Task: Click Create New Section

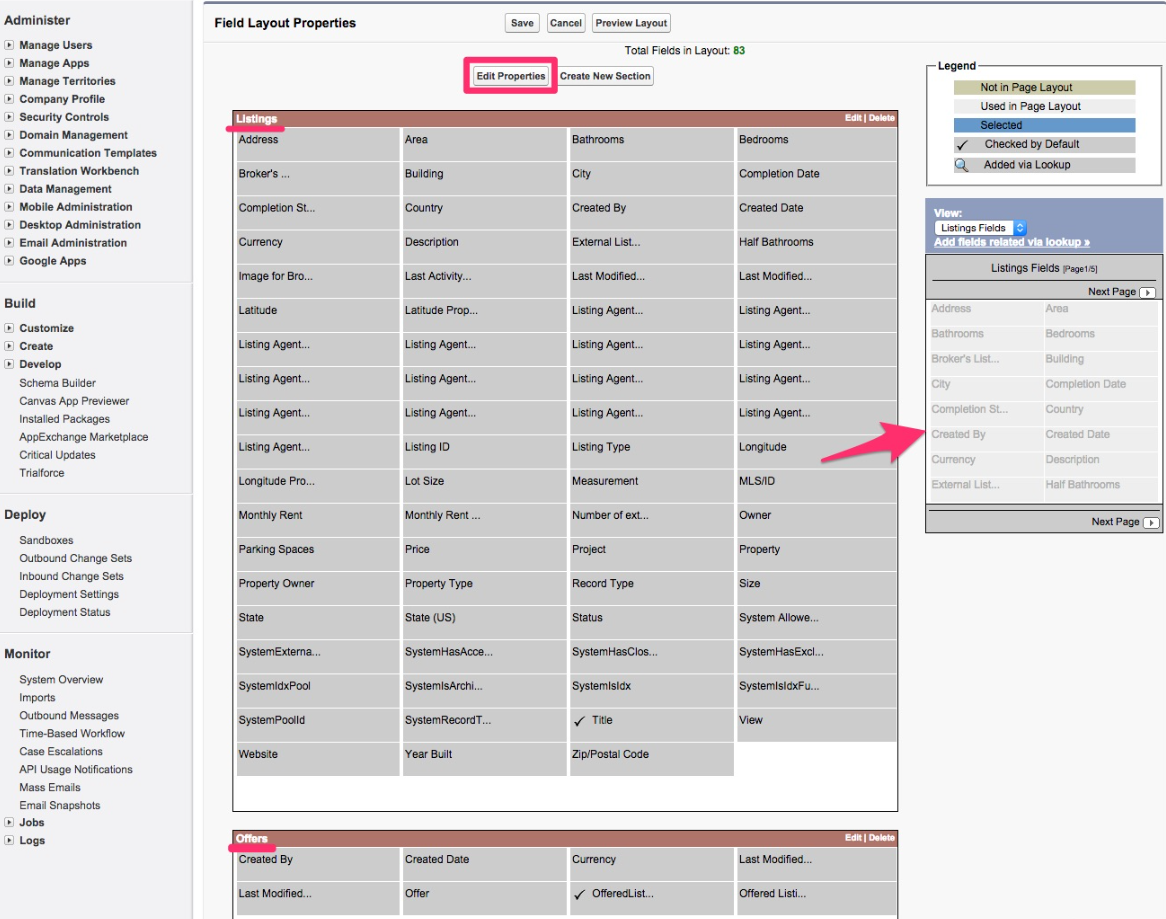Action: 607,75
